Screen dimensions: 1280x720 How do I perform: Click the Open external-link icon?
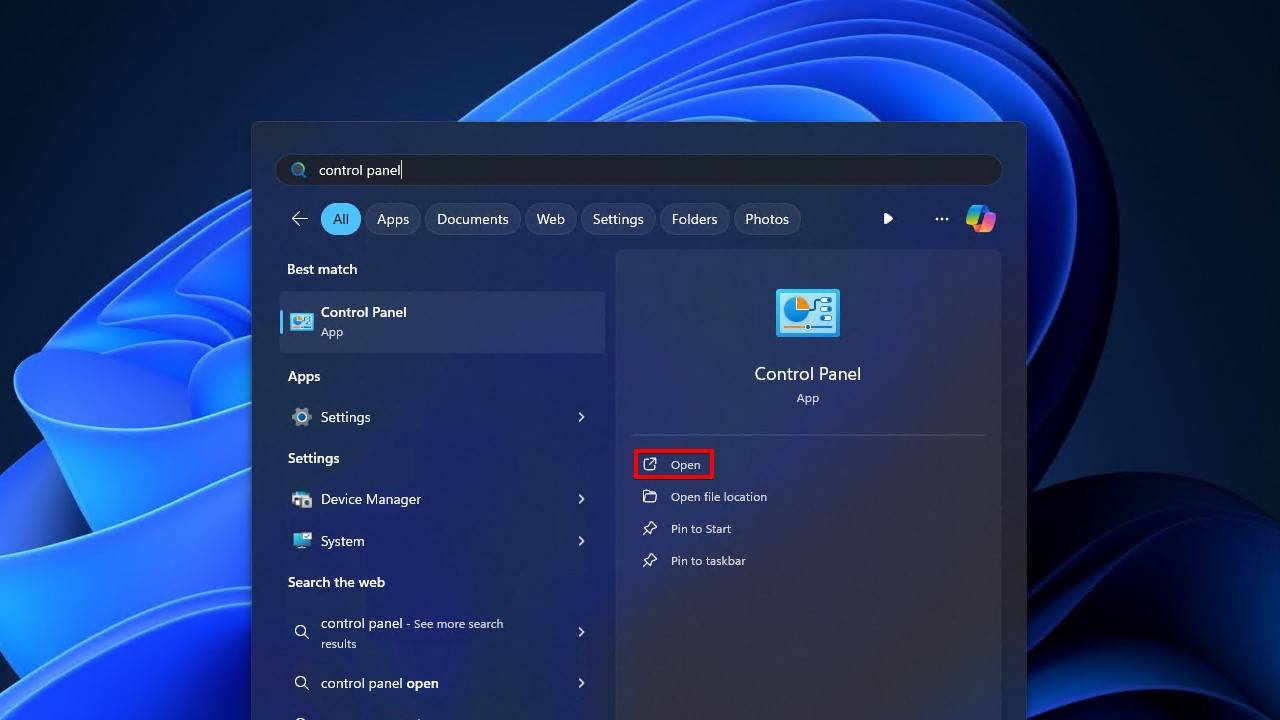(x=650, y=464)
